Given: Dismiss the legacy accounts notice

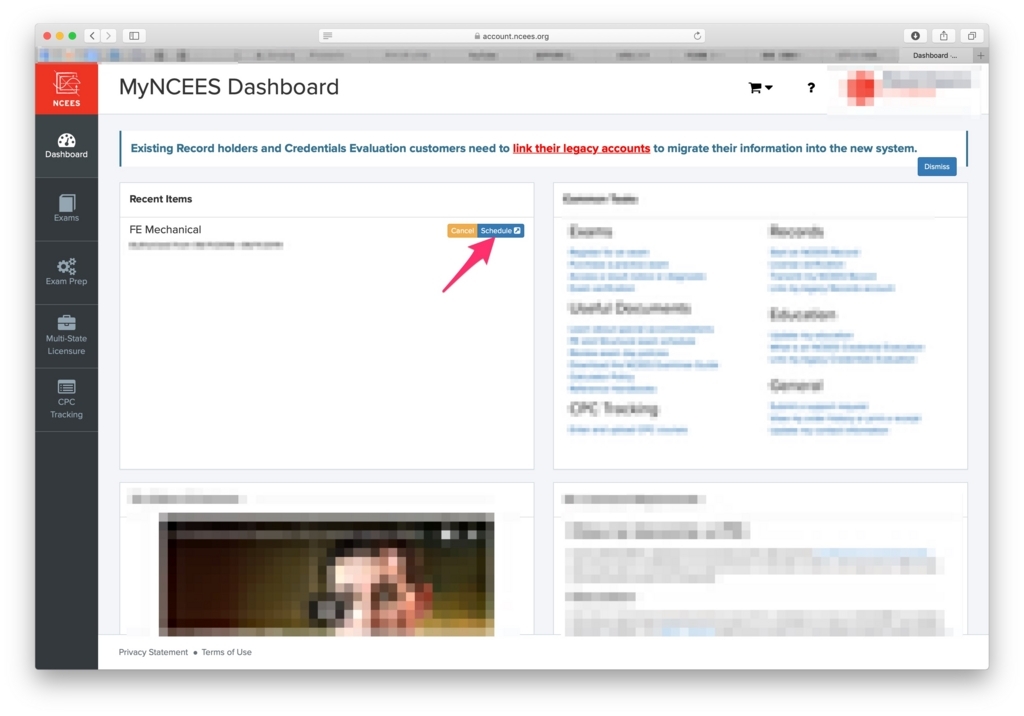Looking at the screenshot, I should tap(936, 167).
